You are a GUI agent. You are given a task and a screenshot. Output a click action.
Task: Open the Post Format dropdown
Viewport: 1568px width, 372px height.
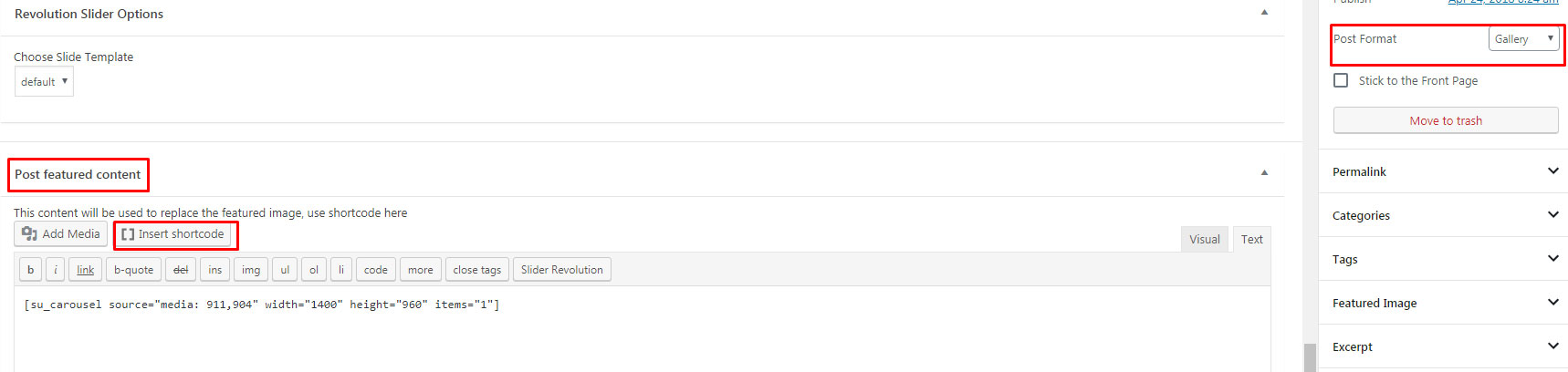pyautogui.click(x=1524, y=38)
